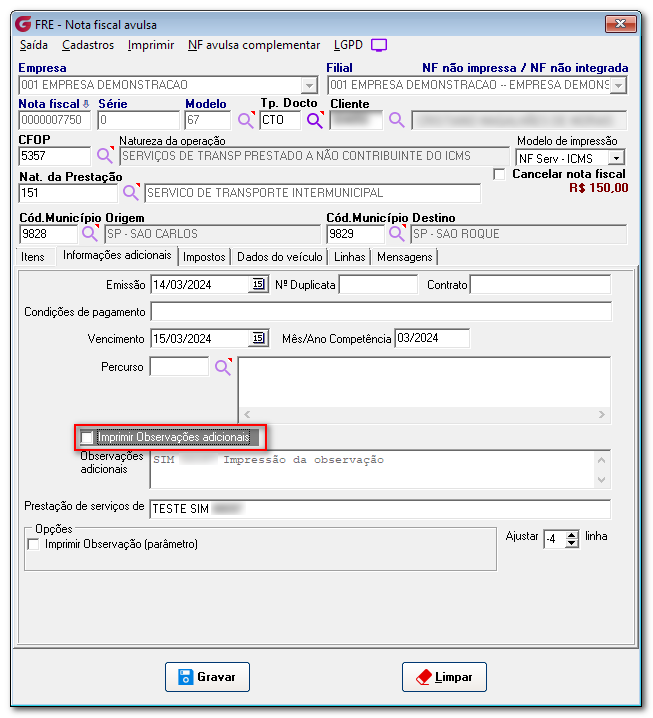Click the Observações adicionais text area

pos(372,470)
